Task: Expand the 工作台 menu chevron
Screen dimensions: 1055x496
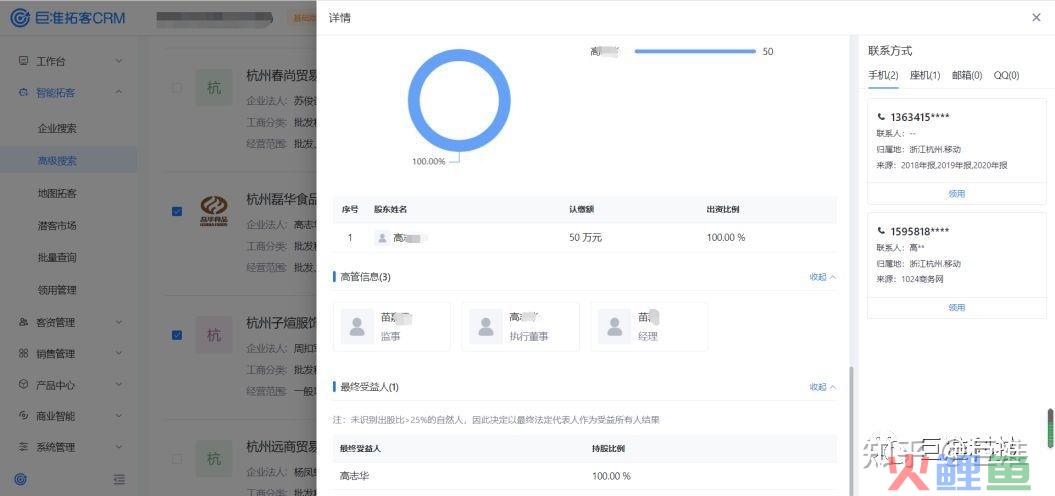Action: pyautogui.click(x=119, y=61)
